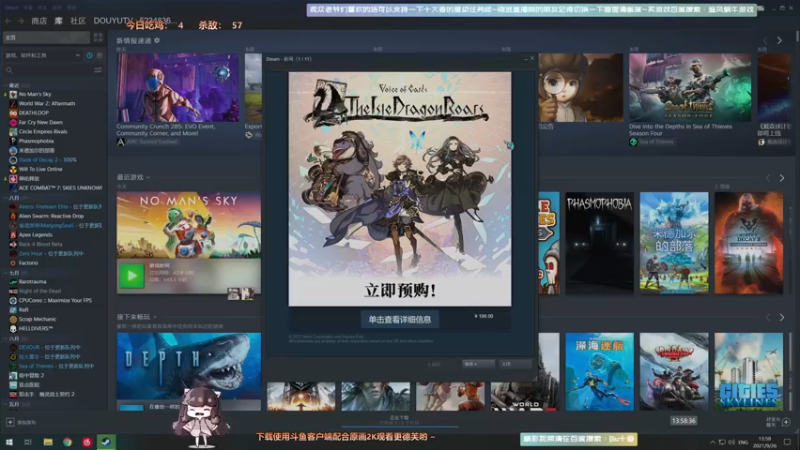
Task: Open the 库 (Library) tab
Action: point(59,21)
